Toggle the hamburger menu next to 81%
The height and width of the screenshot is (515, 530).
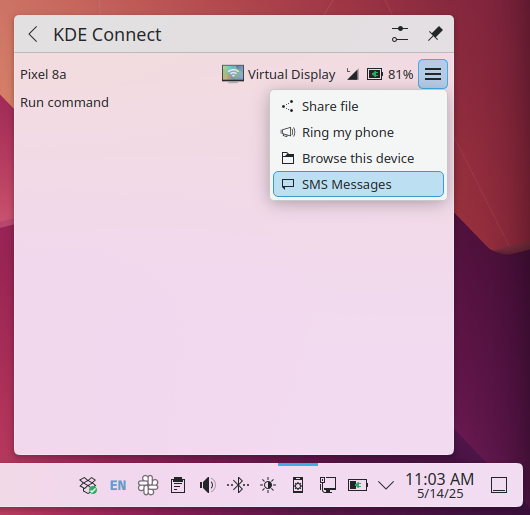tap(433, 74)
